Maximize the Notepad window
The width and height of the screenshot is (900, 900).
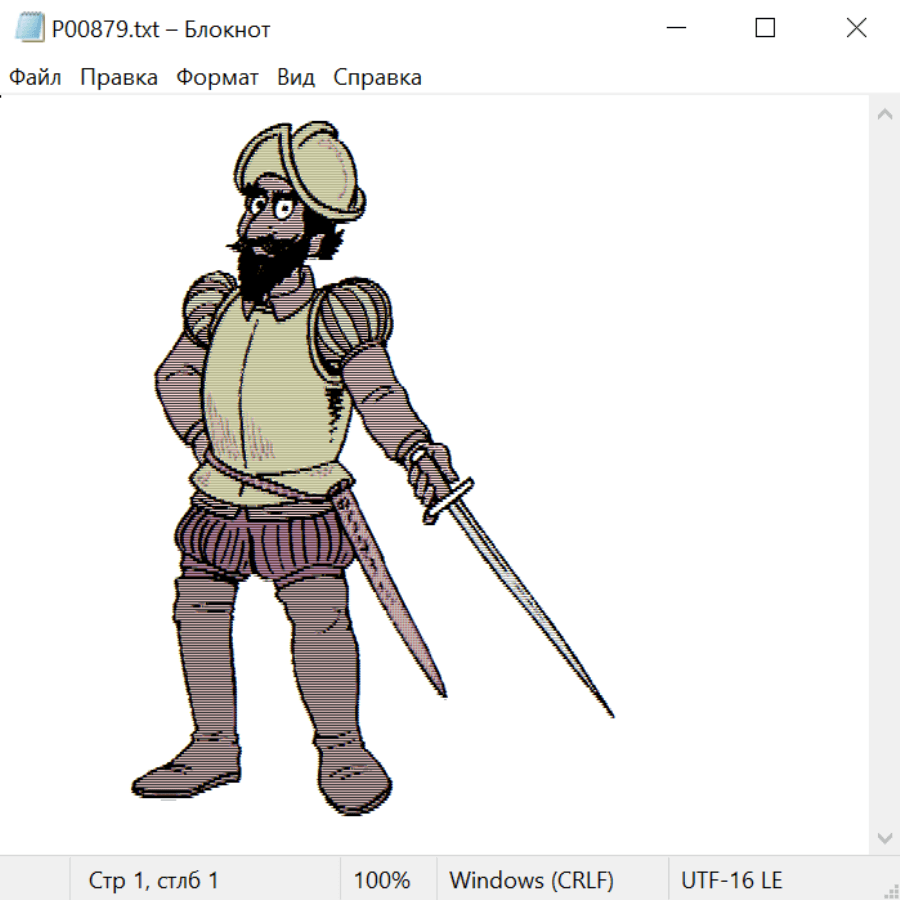pos(765,29)
